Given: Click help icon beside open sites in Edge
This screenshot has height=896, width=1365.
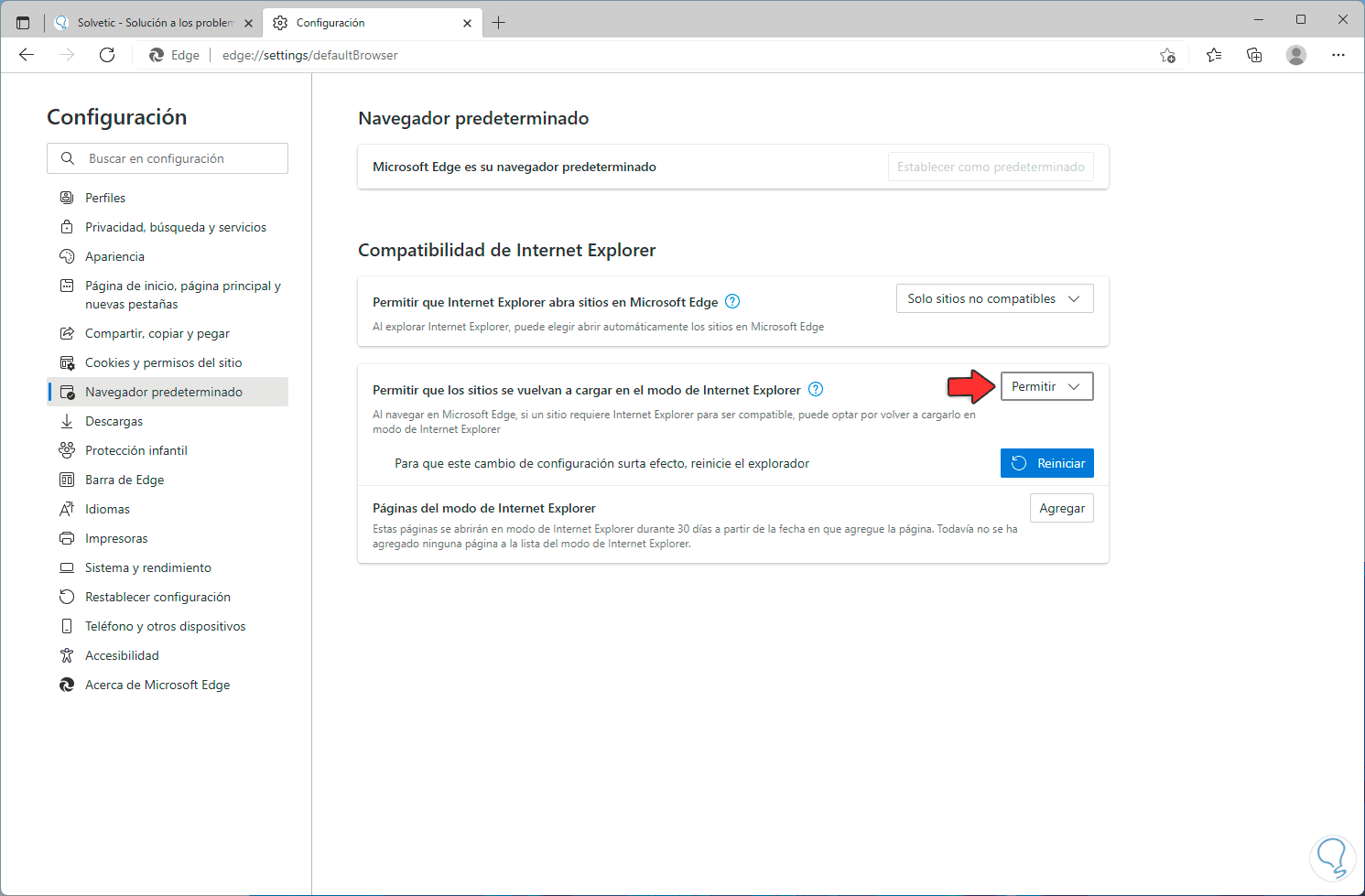Looking at the screenshot, I should click(732, 302).
